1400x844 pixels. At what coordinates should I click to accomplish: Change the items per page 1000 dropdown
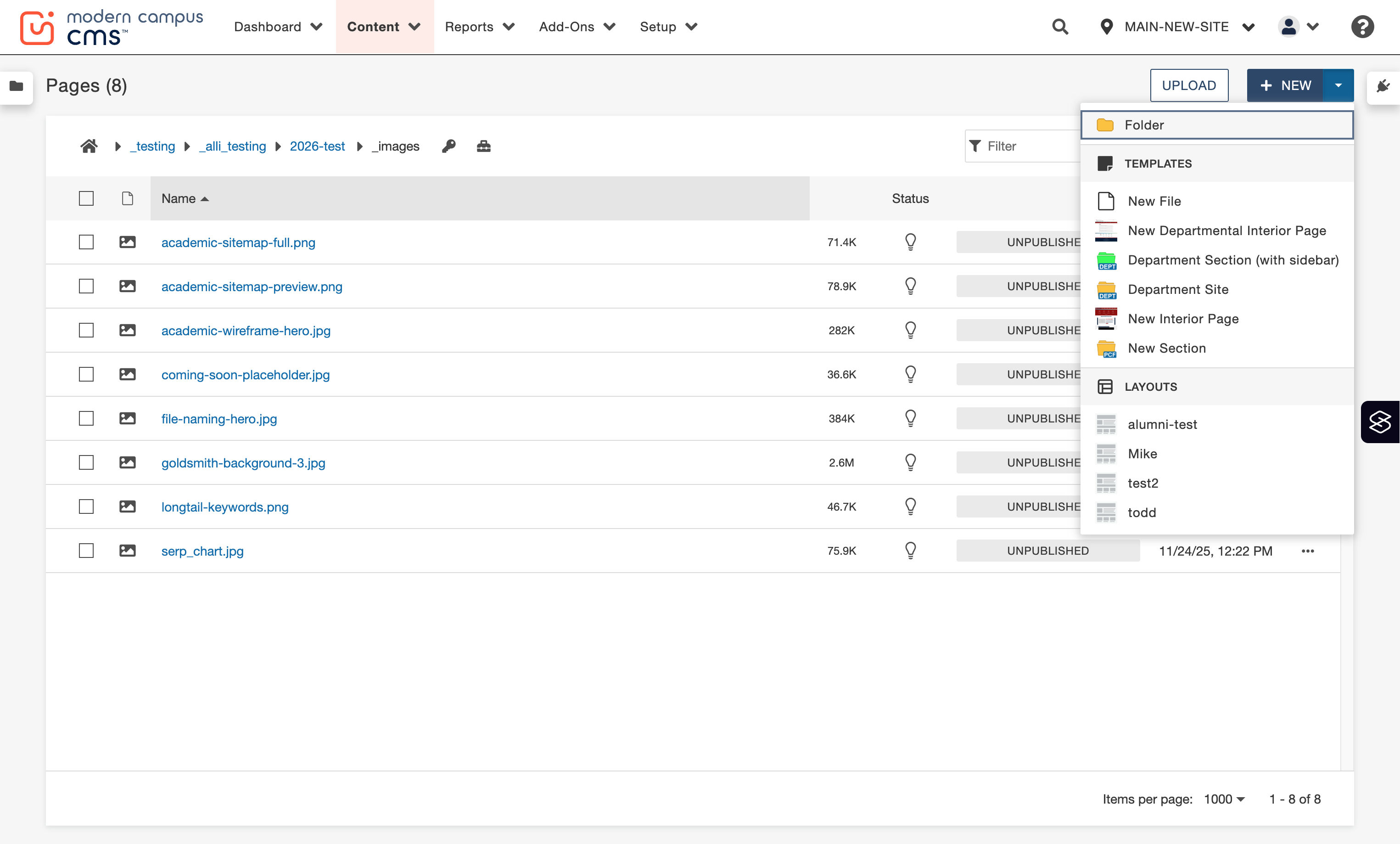coord(1225,799)
